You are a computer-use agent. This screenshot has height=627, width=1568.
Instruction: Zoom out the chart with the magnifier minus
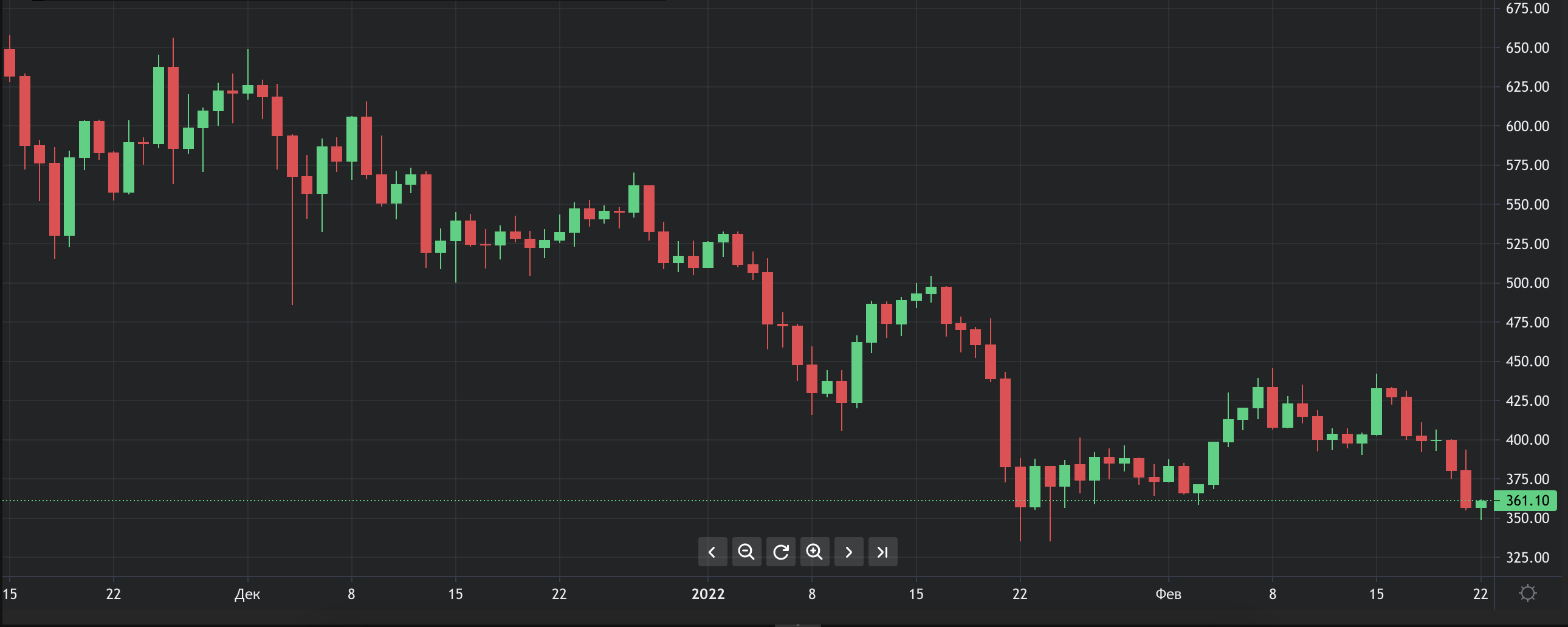pyautogui.click(x=746, y=552)
